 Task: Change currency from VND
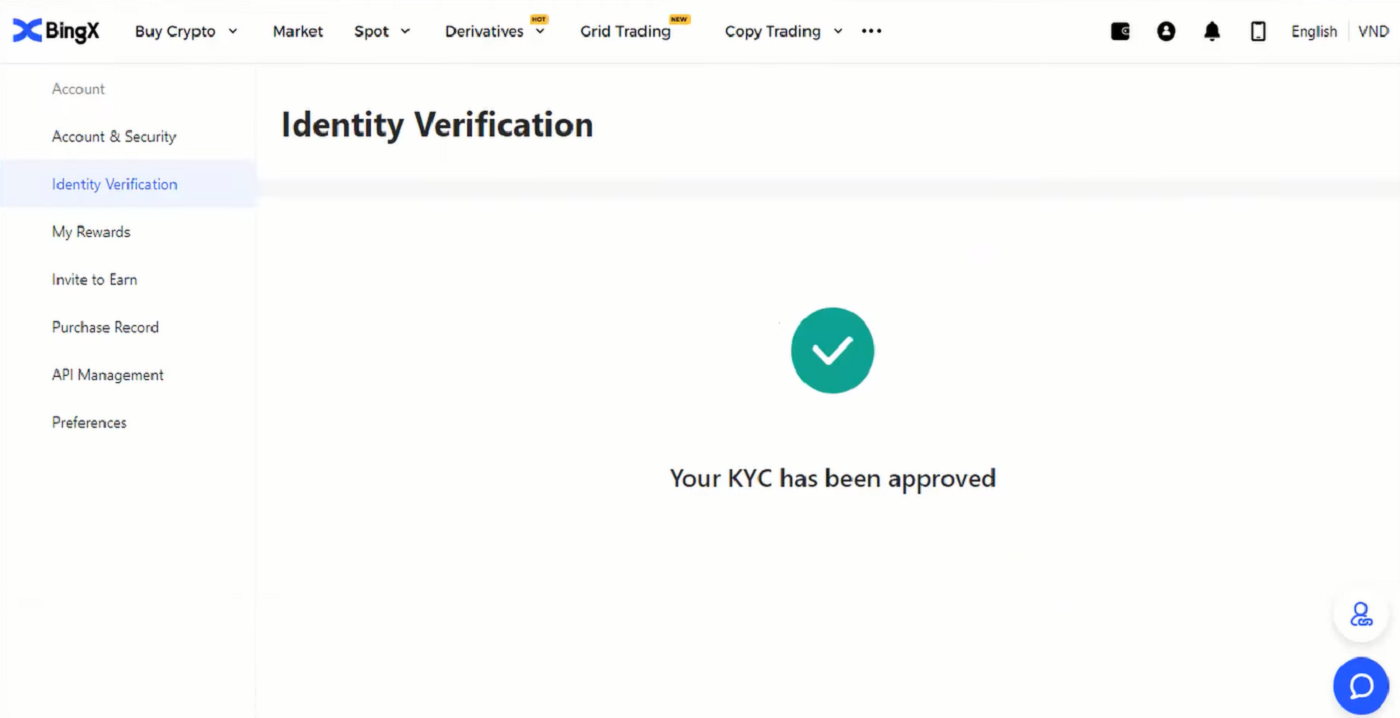(x=1374, y=31)
